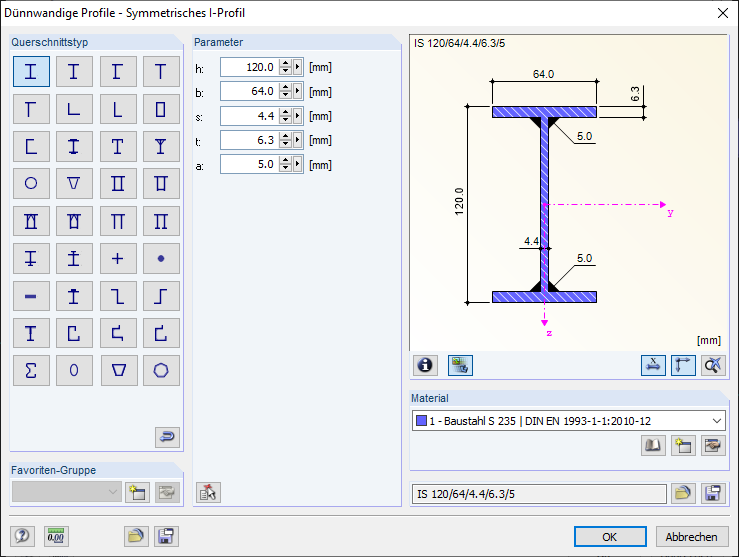Toggle principal axes display in preview

click(683, 365)
